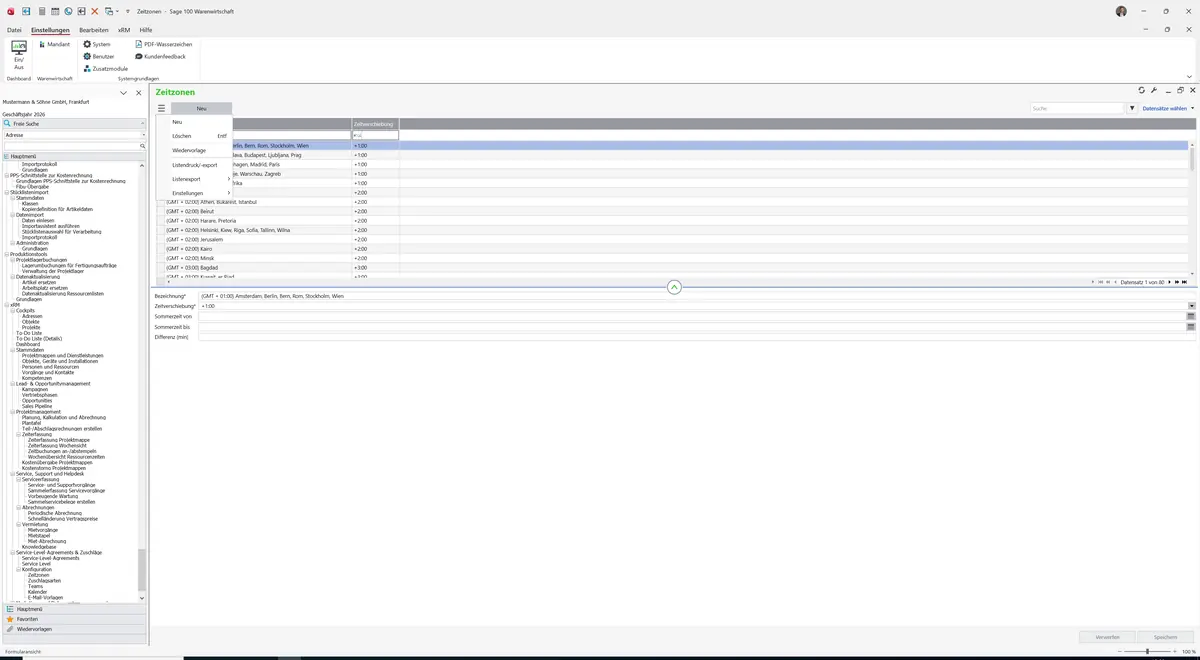Open Zusatzmodule in the ribbon
Viewport: 1200px width, 660px height.
tap(105, 69)
